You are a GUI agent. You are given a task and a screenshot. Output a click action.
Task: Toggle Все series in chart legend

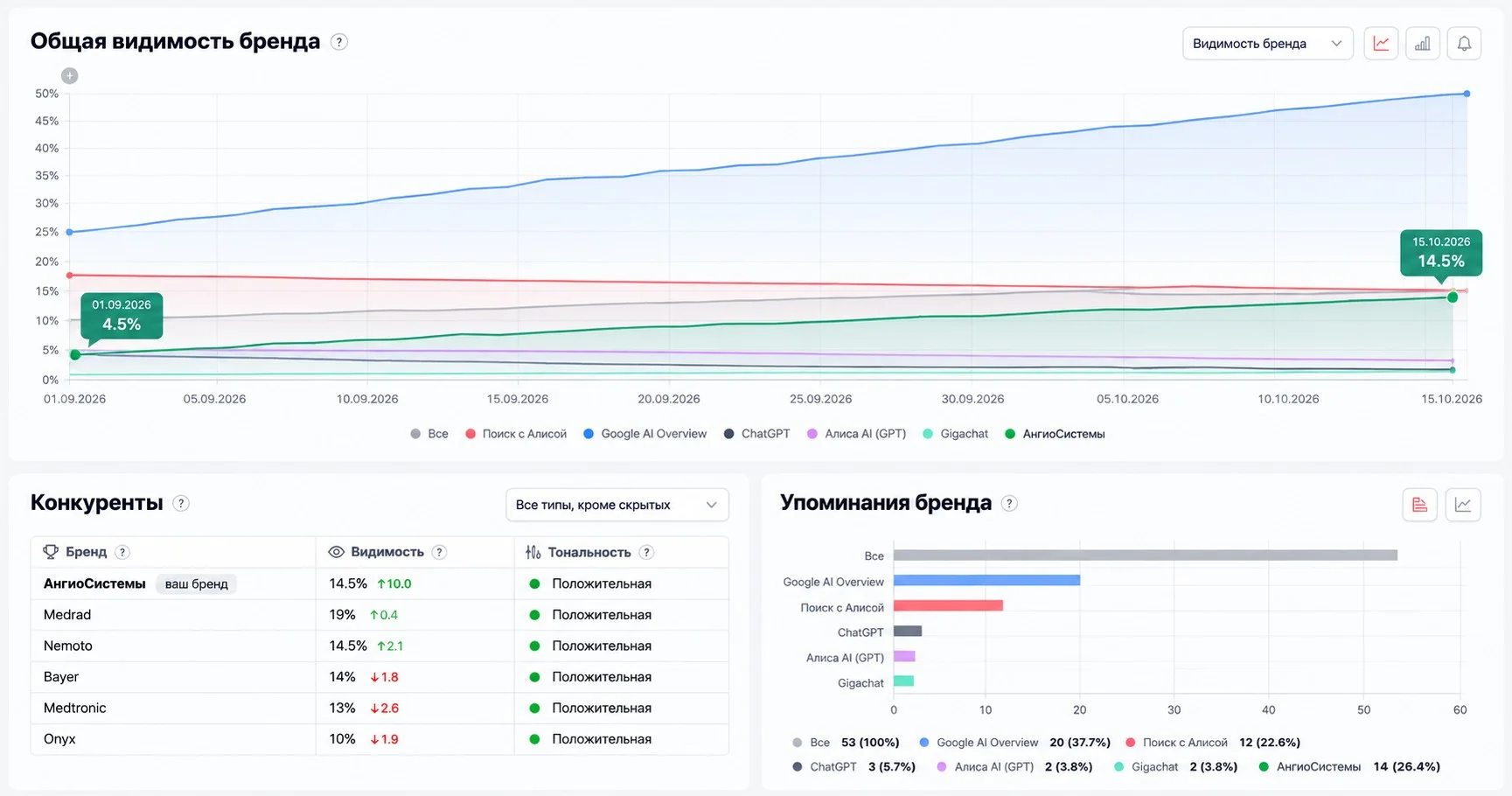[429, 434]
